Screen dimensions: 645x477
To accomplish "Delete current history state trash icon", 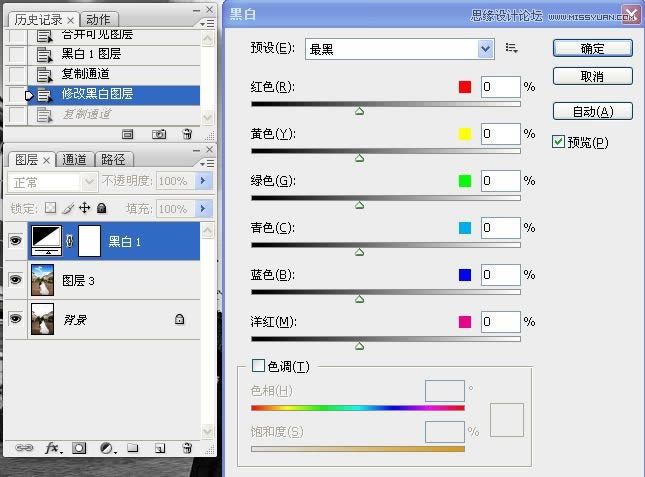I will coord(187,133).
